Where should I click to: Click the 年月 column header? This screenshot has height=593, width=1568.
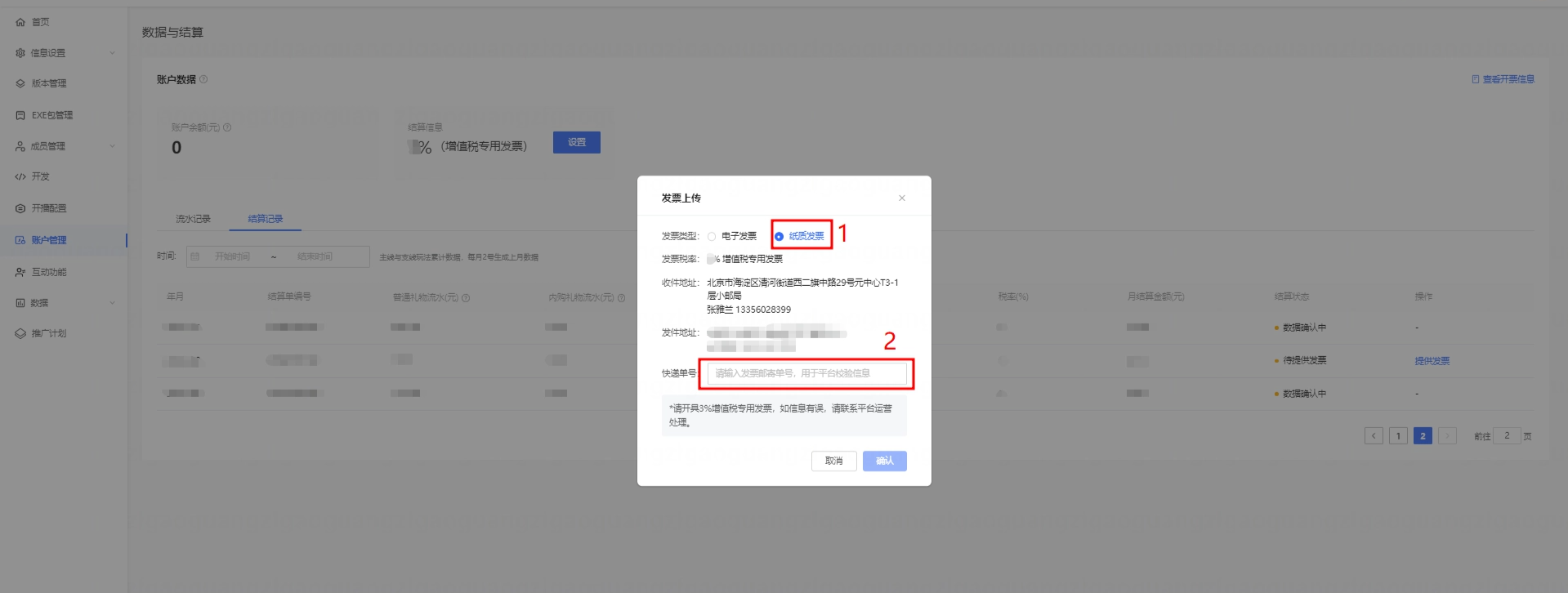(x=175, y=296)
